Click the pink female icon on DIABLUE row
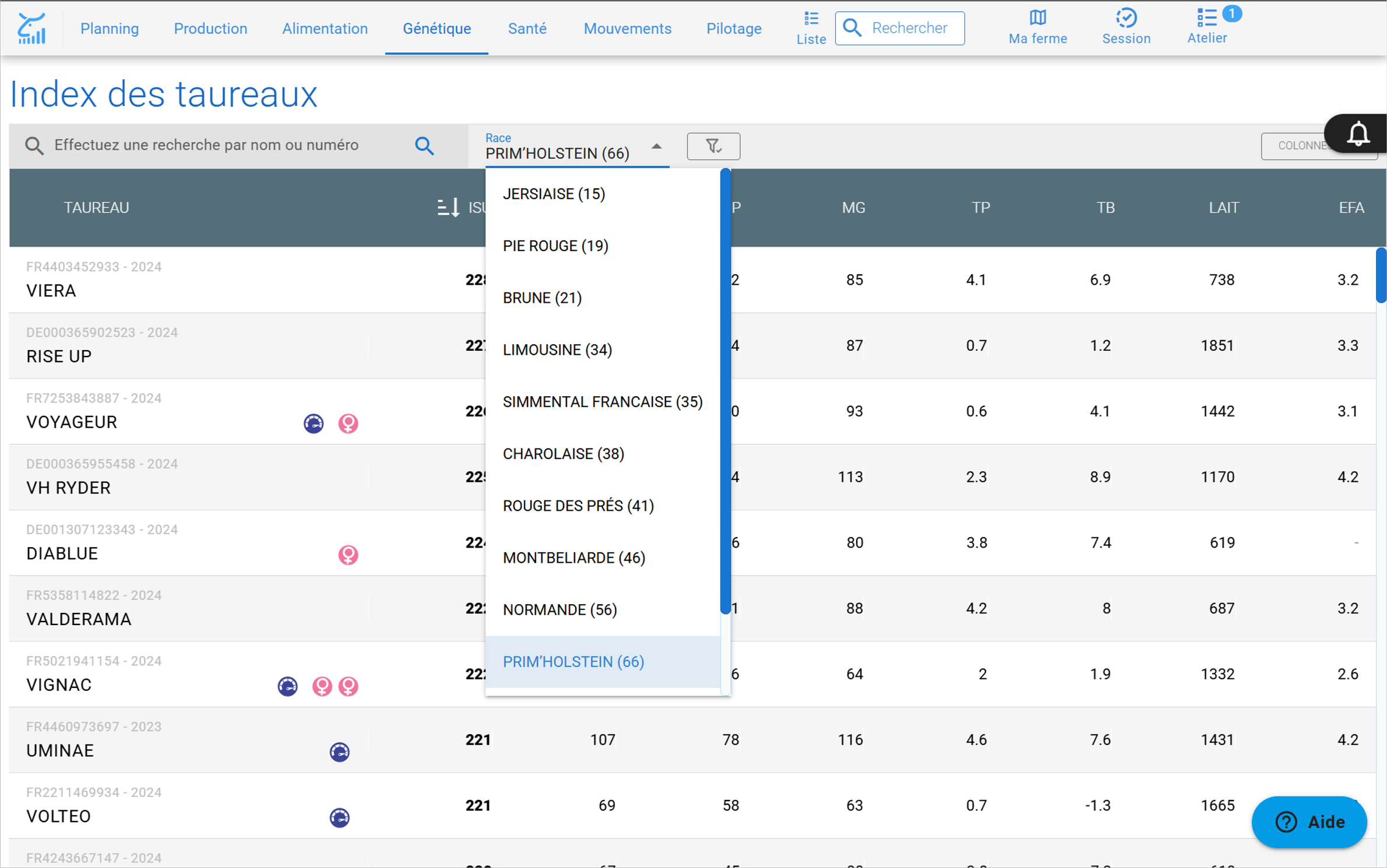Screen dimensions: 1387x868 point(348,555)
